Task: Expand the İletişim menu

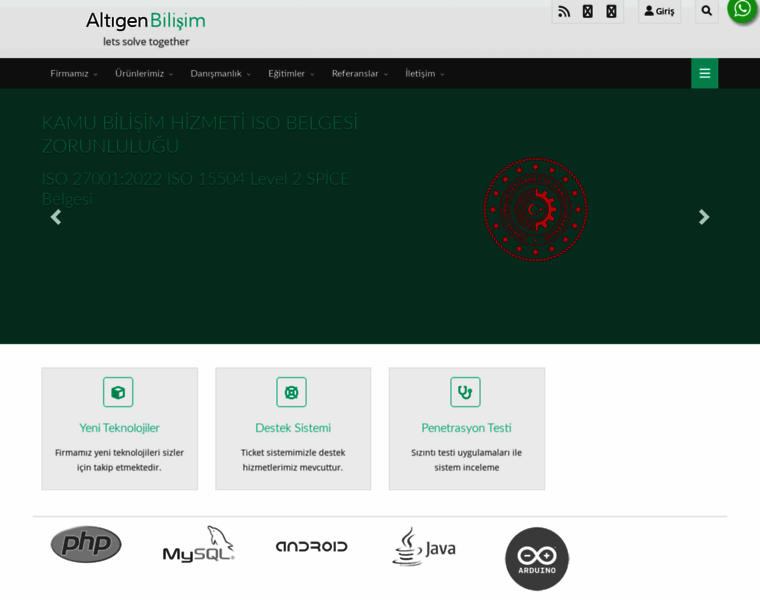Action: click(425, 74)
